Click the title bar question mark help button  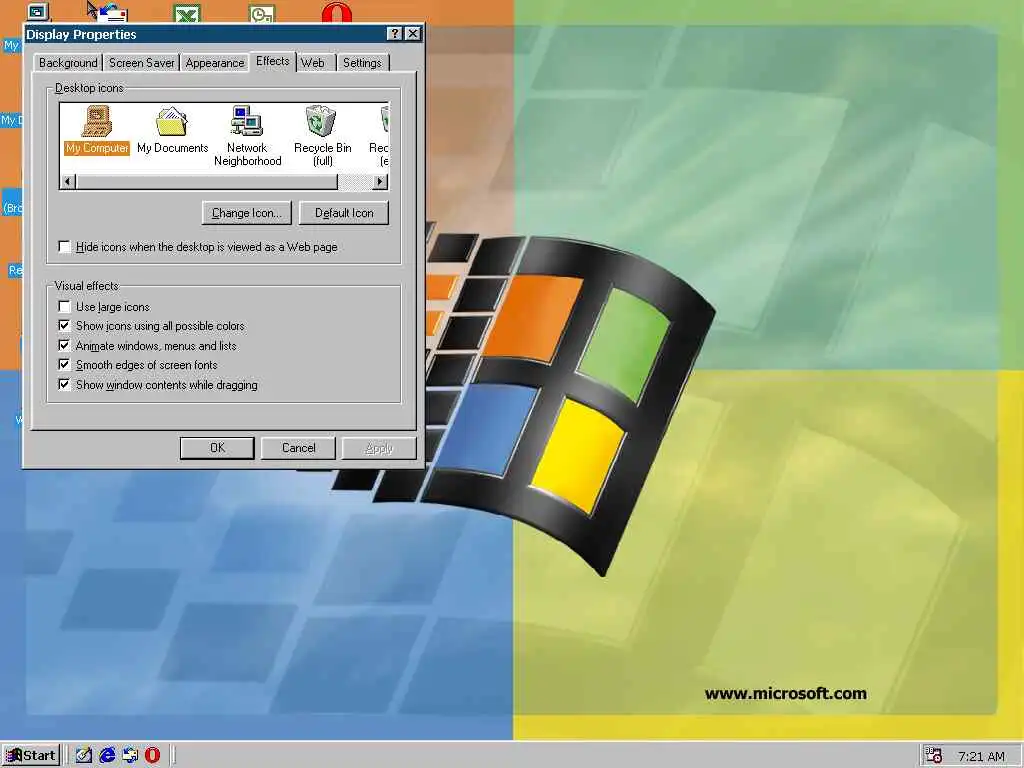[x=394, y=34]
